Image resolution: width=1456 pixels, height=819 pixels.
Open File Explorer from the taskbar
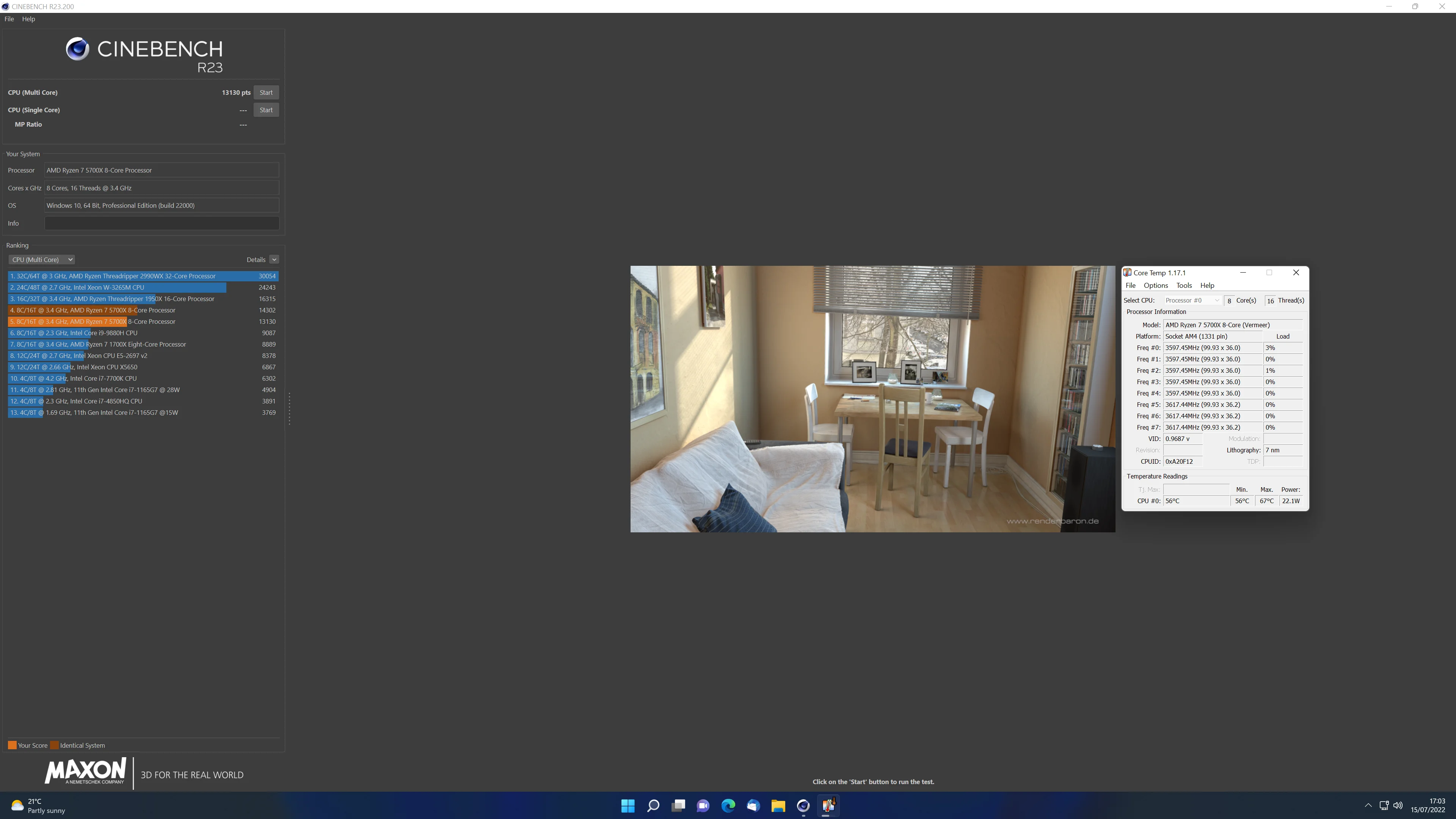coord(778,805)
